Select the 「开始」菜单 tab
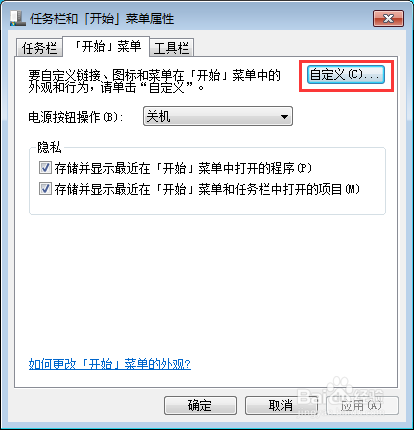Screen dimensions: 414x430 [106, 46]
